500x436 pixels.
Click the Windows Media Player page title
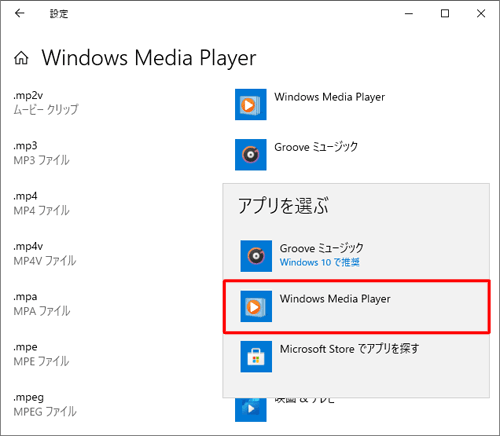click(149, 58)
